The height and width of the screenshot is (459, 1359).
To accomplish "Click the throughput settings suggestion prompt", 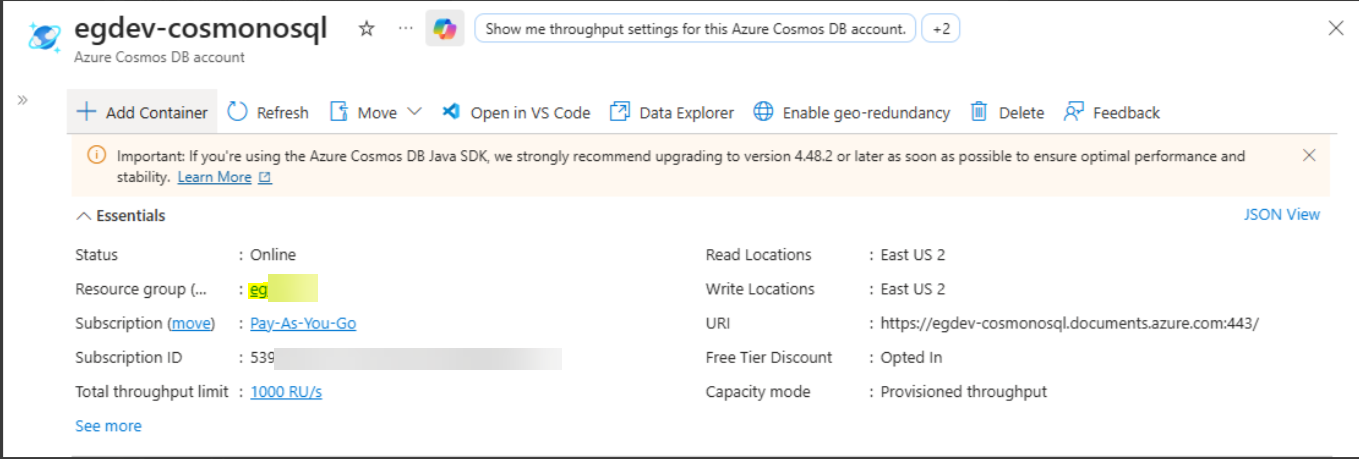I will click(695, 29).
